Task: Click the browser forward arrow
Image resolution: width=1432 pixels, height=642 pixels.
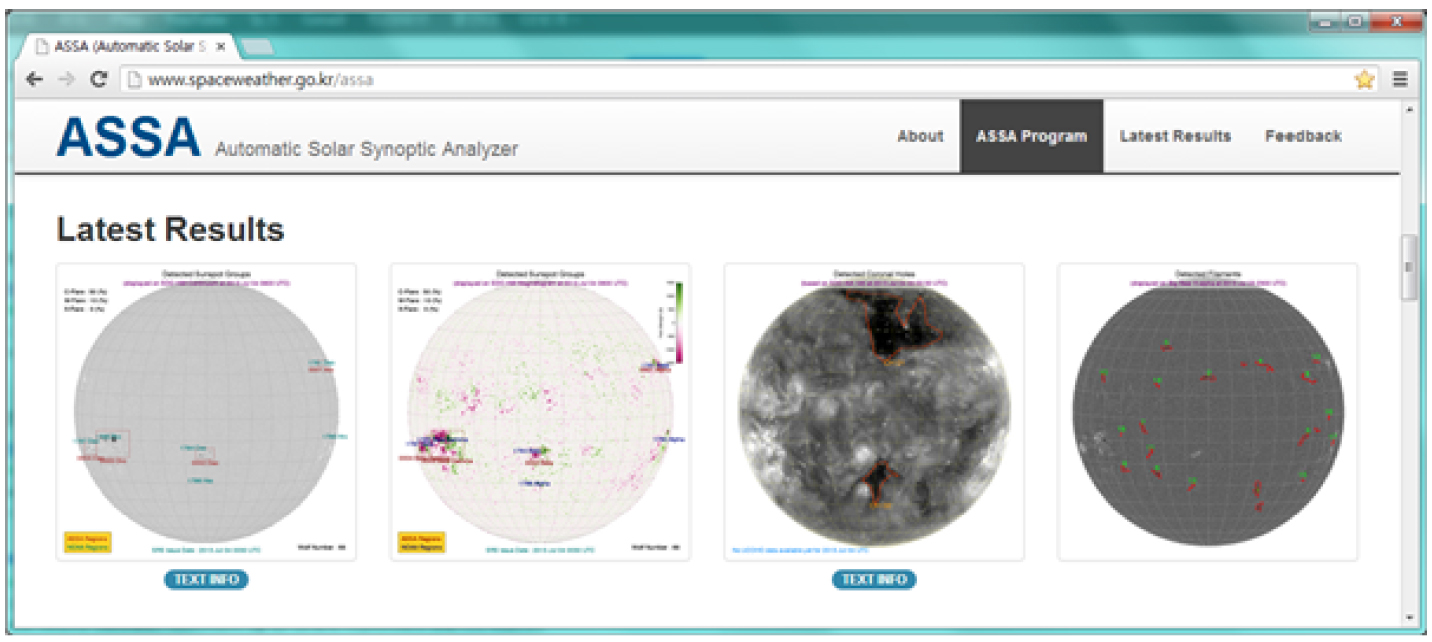Action: point(66,80)
